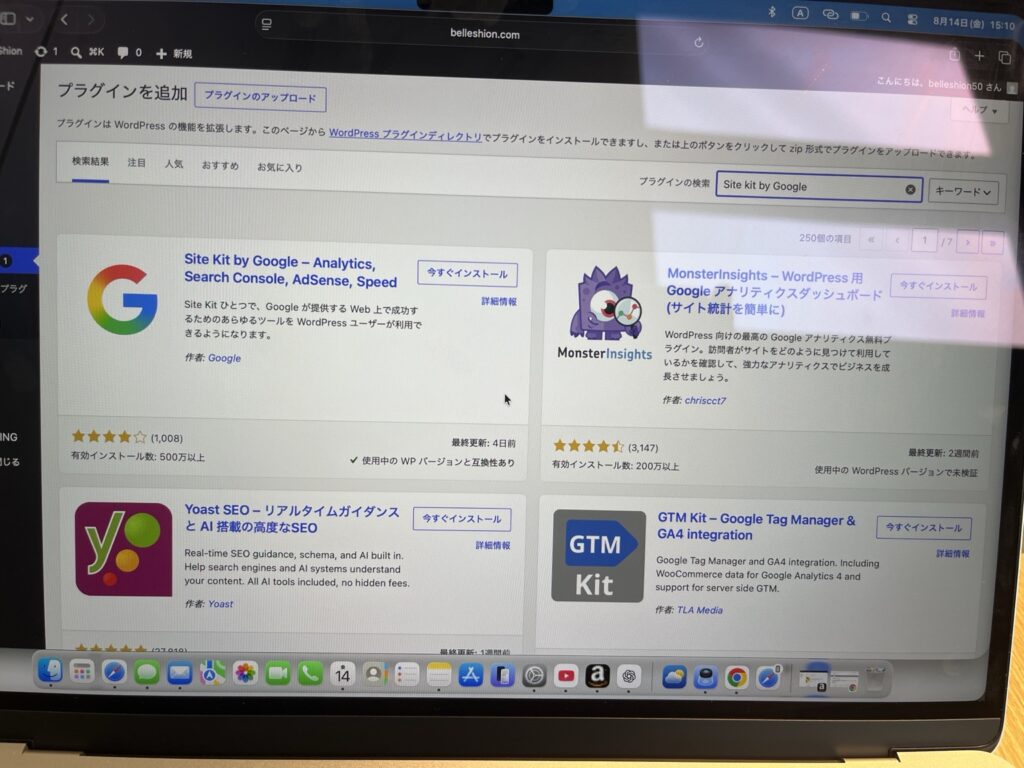Open the お気に入り tab
Image resolution: width=1024 pixels, height=768 pixels.
tap(280, 167)
